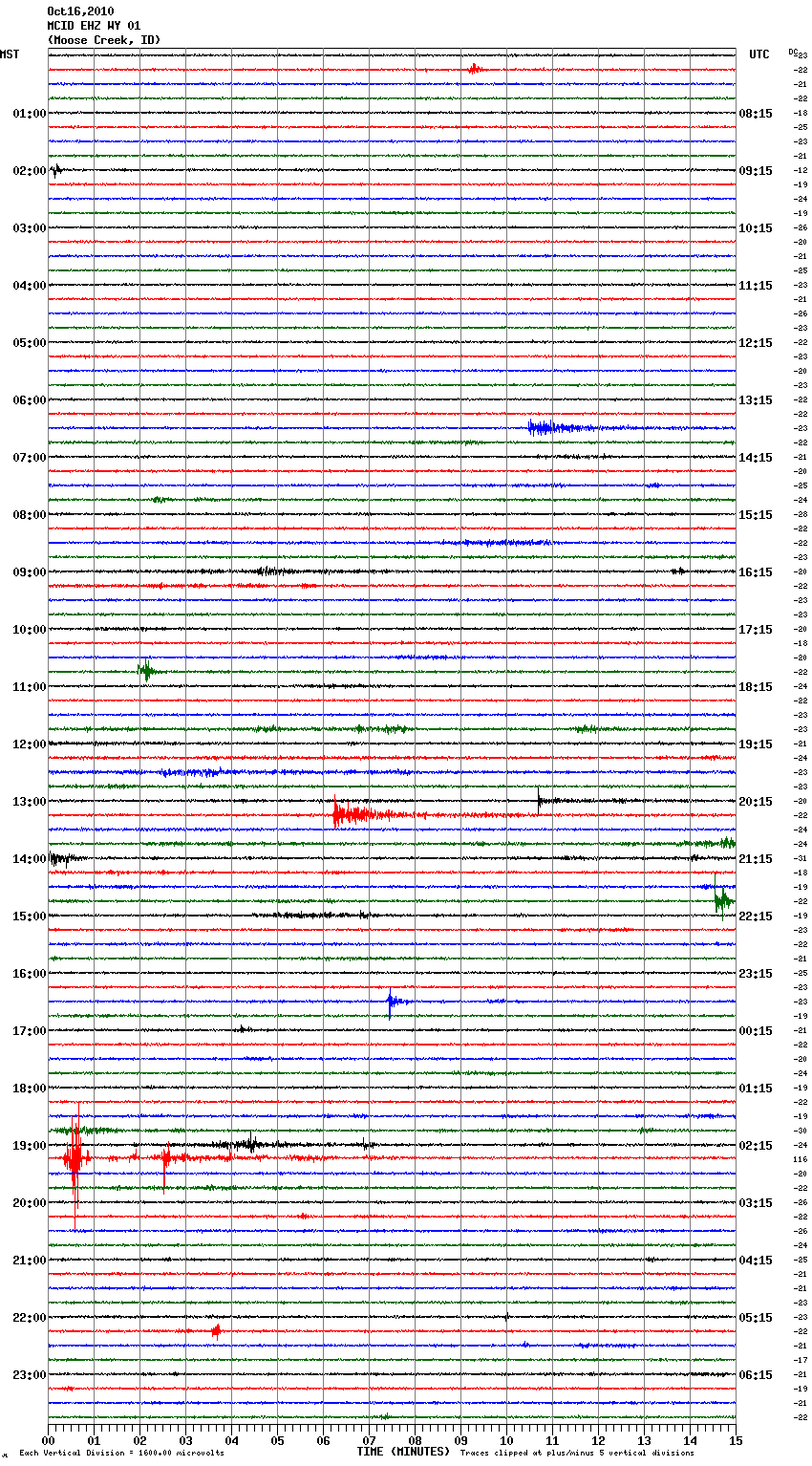Select the 21:00 MST hour label
This screenshot has width=812, height=1466.
30,1261
